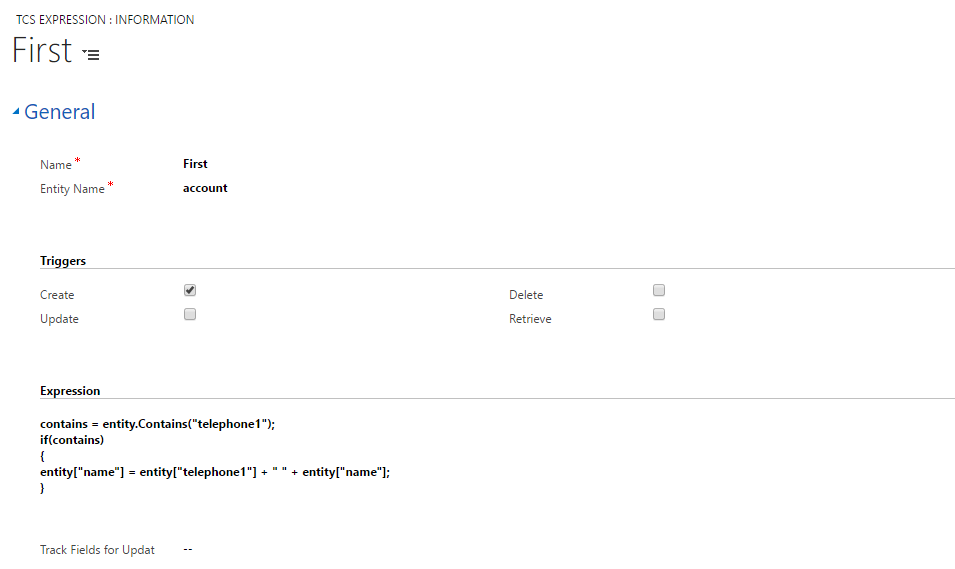Click into the Expression code text
The image size is (955, 569).
215,456
